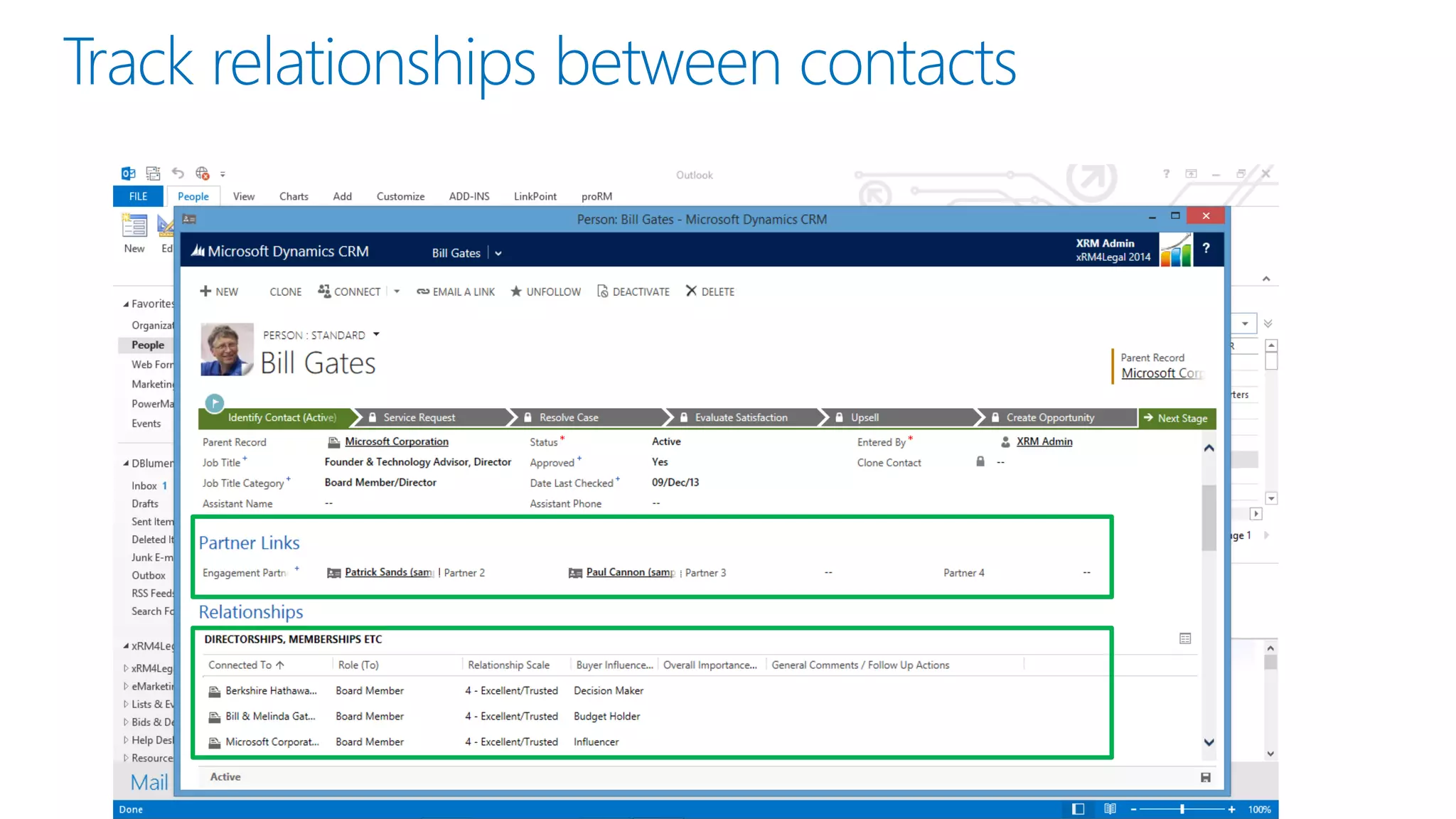1456x819 pixels.
Task: Open the proRM ribbon tab
Action: (x=596, y=196)
